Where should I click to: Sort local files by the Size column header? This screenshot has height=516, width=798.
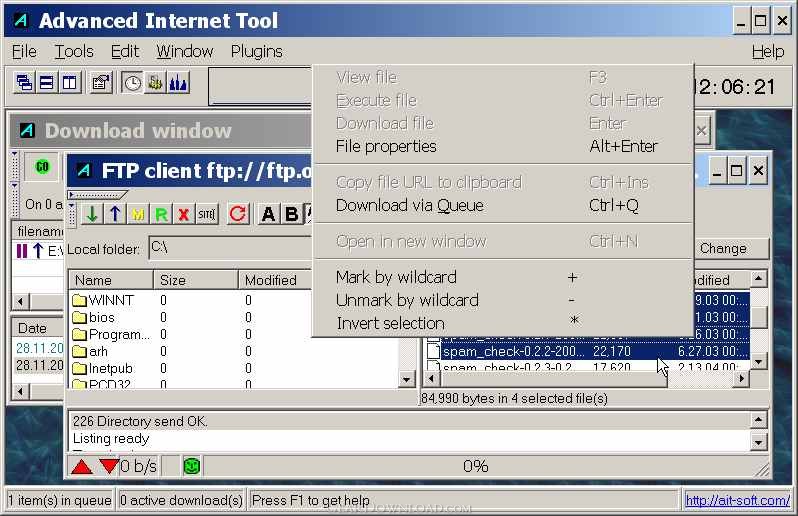(x=195, y=280)
